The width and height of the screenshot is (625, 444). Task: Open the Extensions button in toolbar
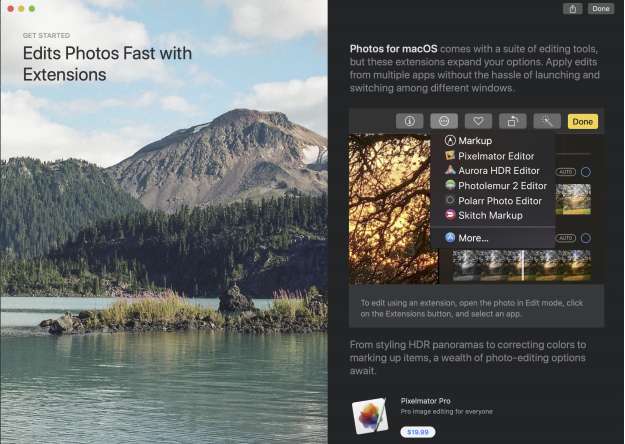coord(444,121)
